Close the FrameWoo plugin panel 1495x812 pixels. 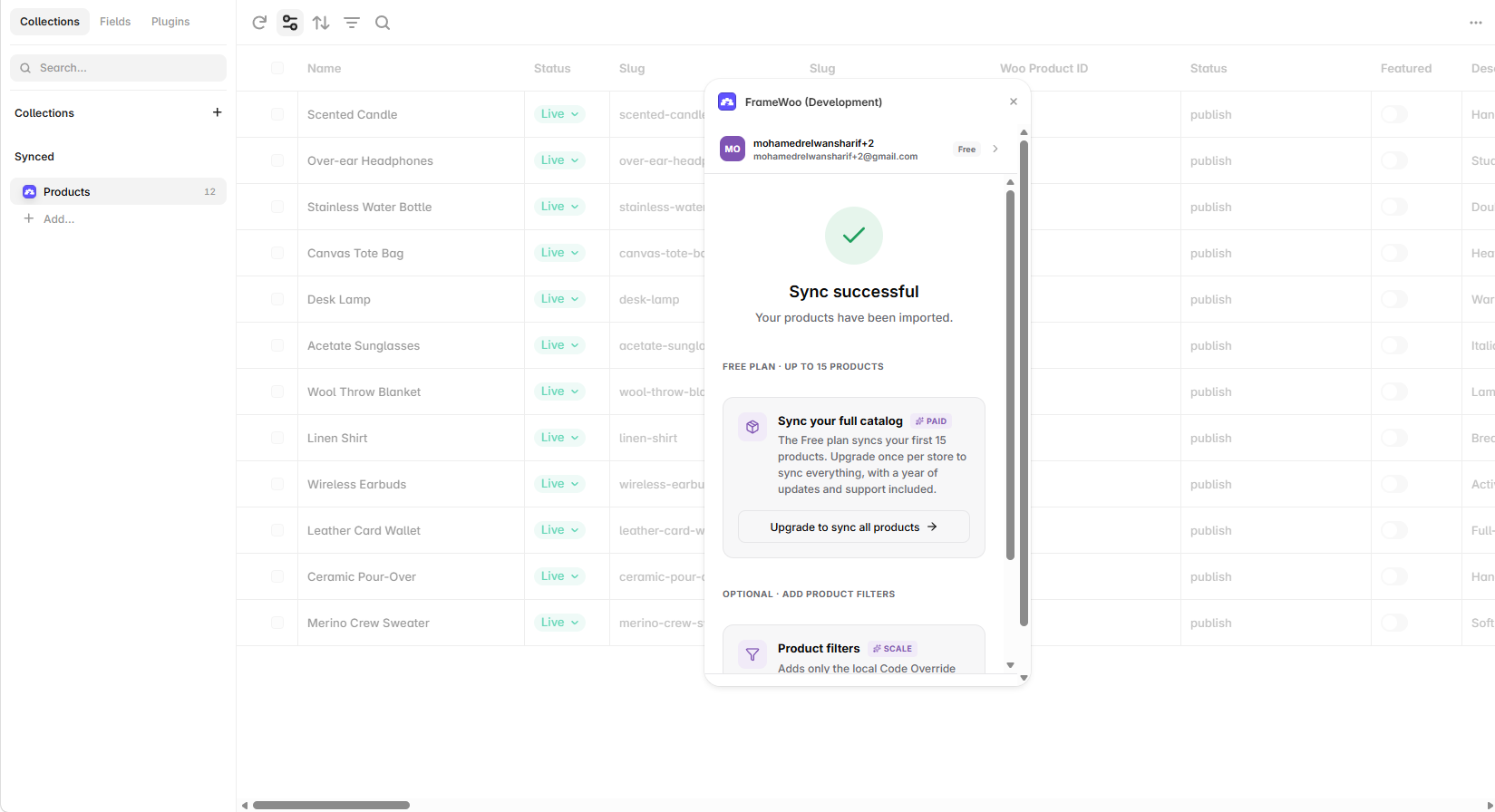pyautogui.click(x=1014, y=101)
